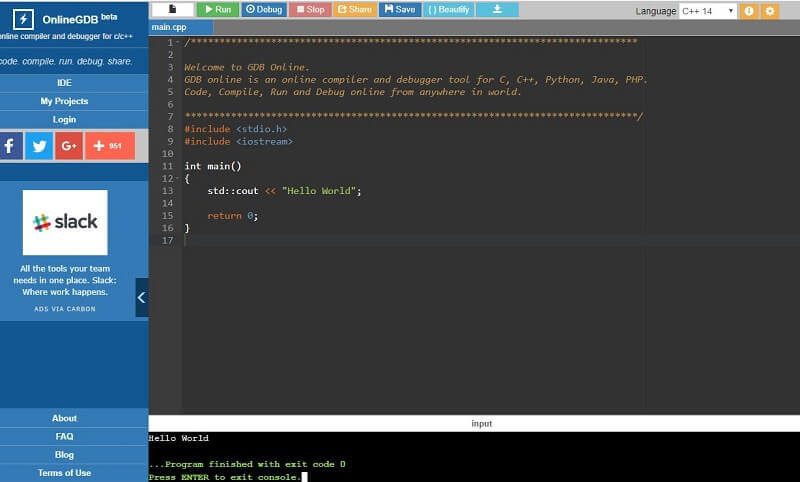The image size is (800, 482).
Task: Start debugging with the Debug button
Action: [x=264, y=9]
